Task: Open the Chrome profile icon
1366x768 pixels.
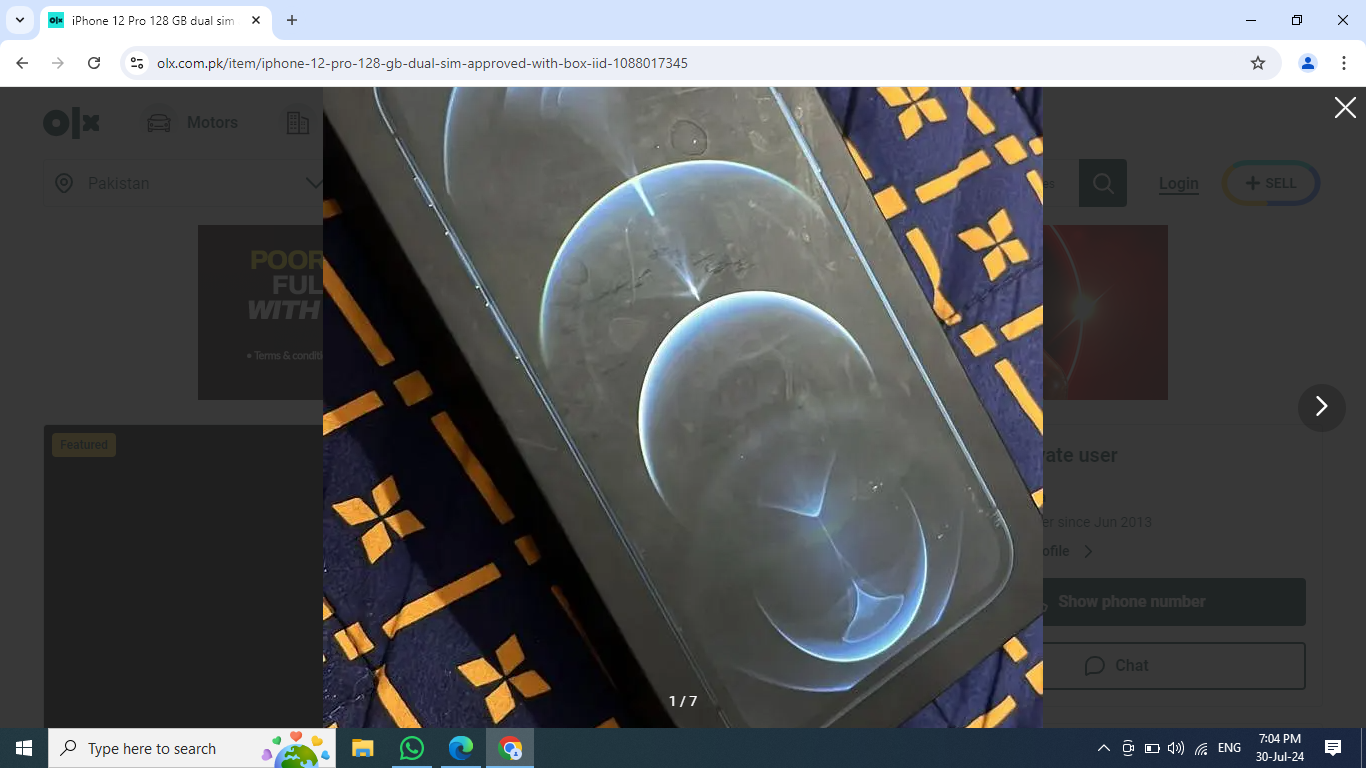Action: 1308,63
